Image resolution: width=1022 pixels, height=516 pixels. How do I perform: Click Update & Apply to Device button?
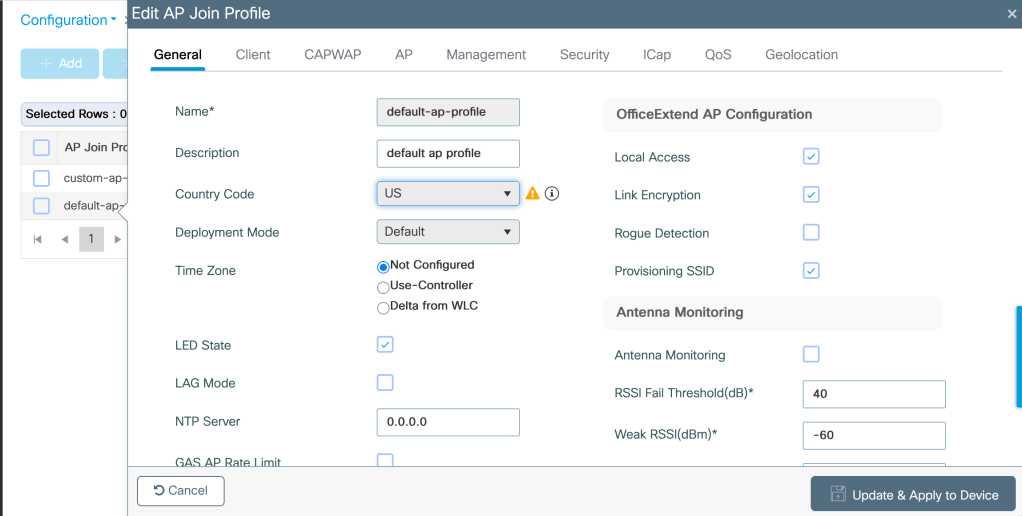(x=913, y=494)
